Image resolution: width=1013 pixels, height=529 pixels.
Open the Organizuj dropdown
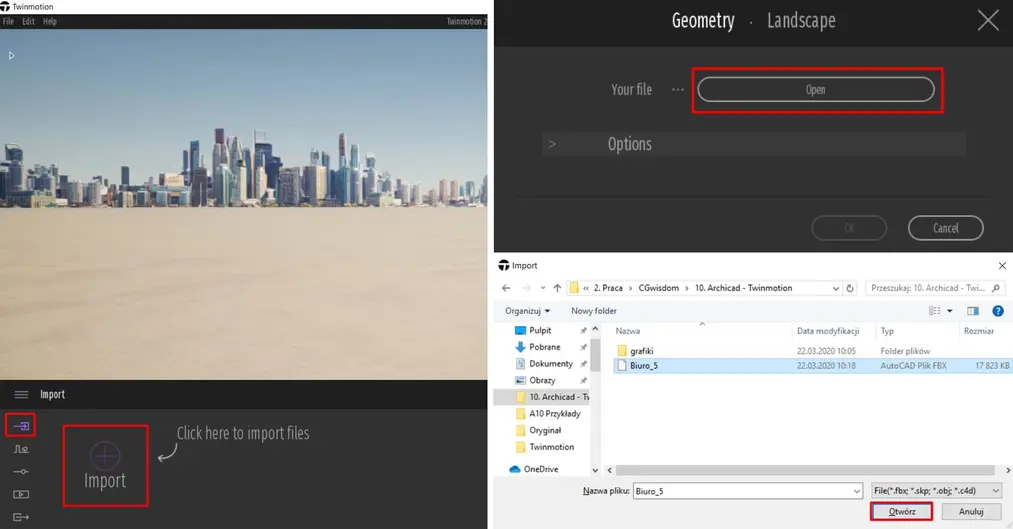pos(527,311)
